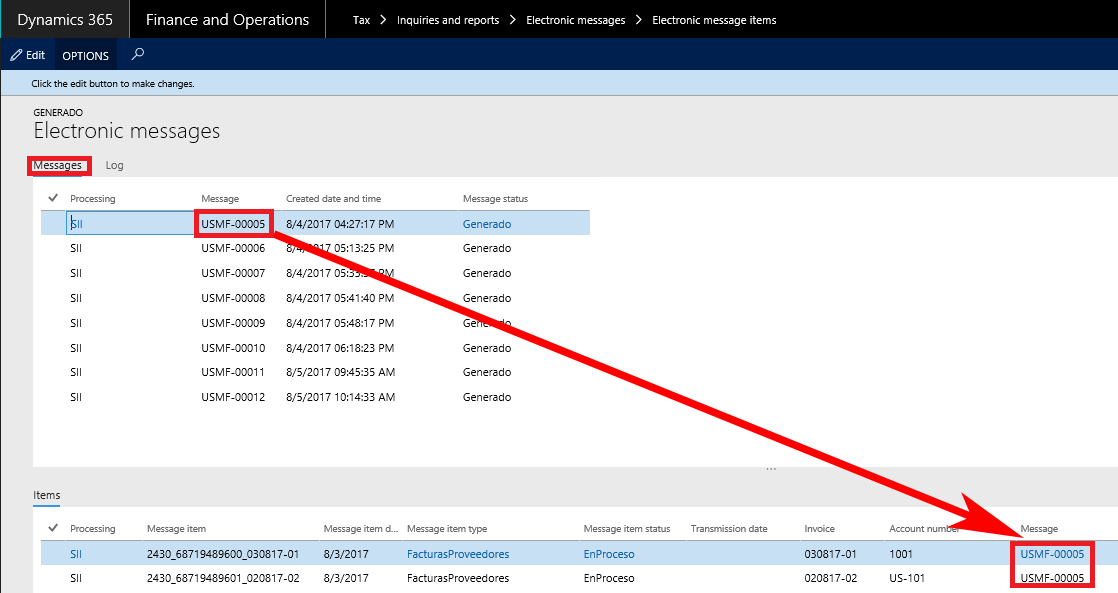
Task: Toggle select-all checkmark in messages grid
Action: [53, 197]
